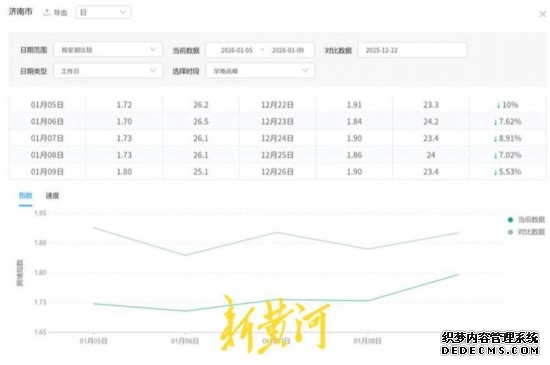
Task: Click the 01月08日 x-axis label below the chart
Action: point(368,341)
